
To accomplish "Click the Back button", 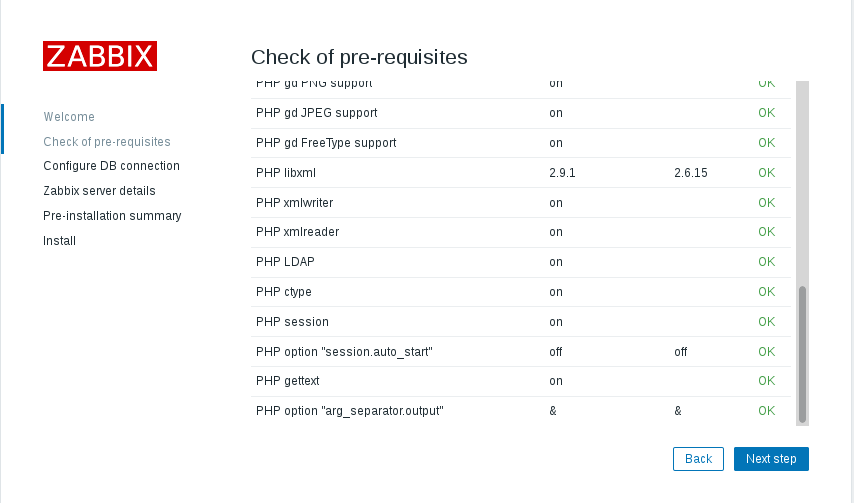I will (698, 459).
